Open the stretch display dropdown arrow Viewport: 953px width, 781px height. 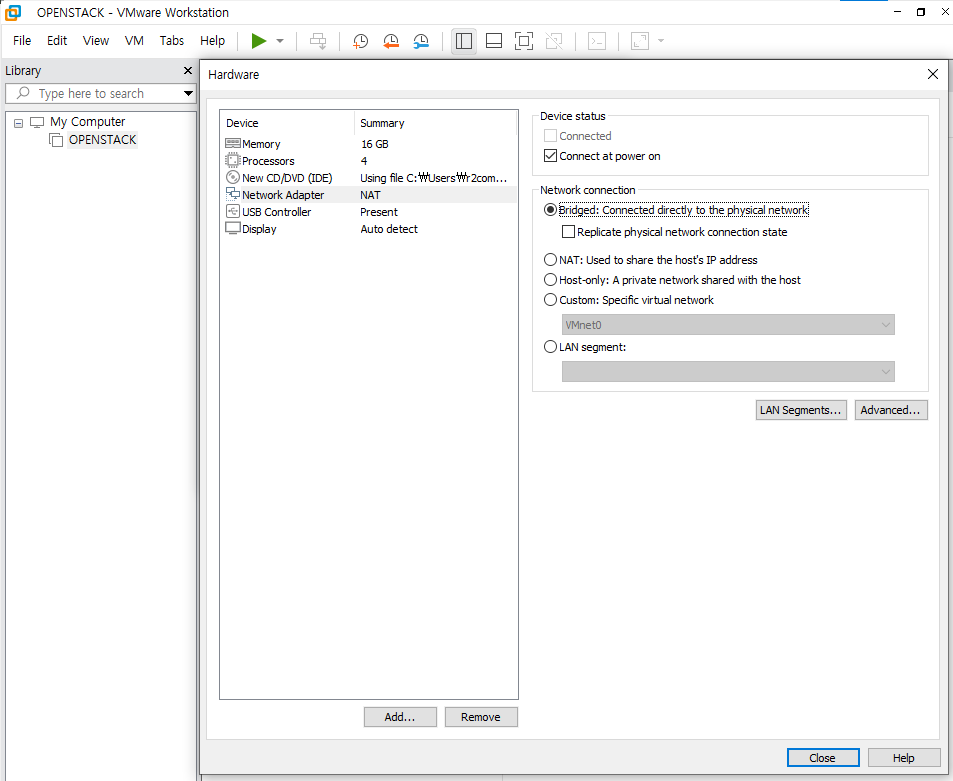tap(661, 41)
